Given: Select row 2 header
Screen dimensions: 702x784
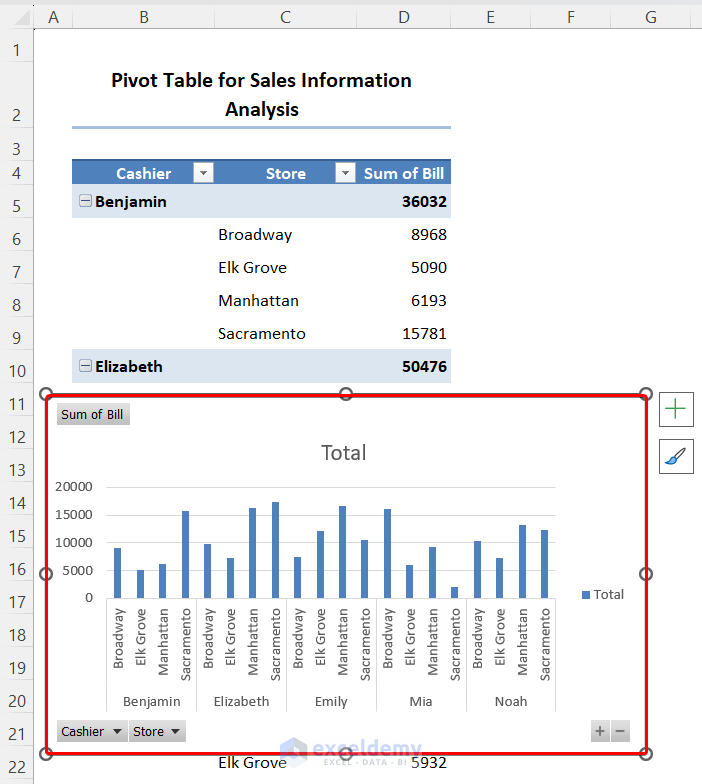Looking at the screenshot, I should click(16, 95).
